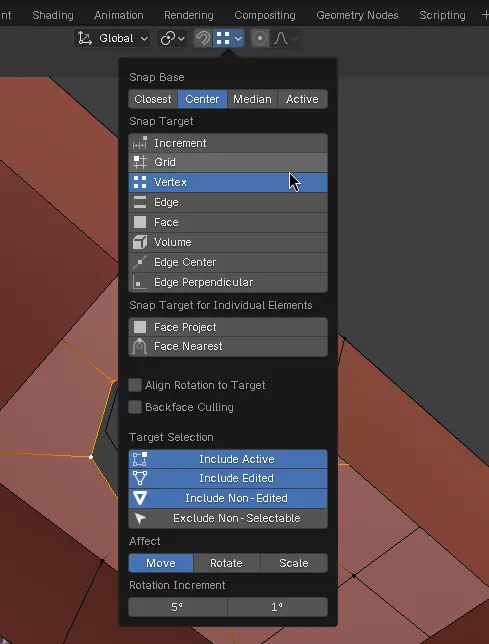The width and height of the screenshot is (489, 644).
Task: Toggle the Include Edited target selection
Action: click(228, 478)
